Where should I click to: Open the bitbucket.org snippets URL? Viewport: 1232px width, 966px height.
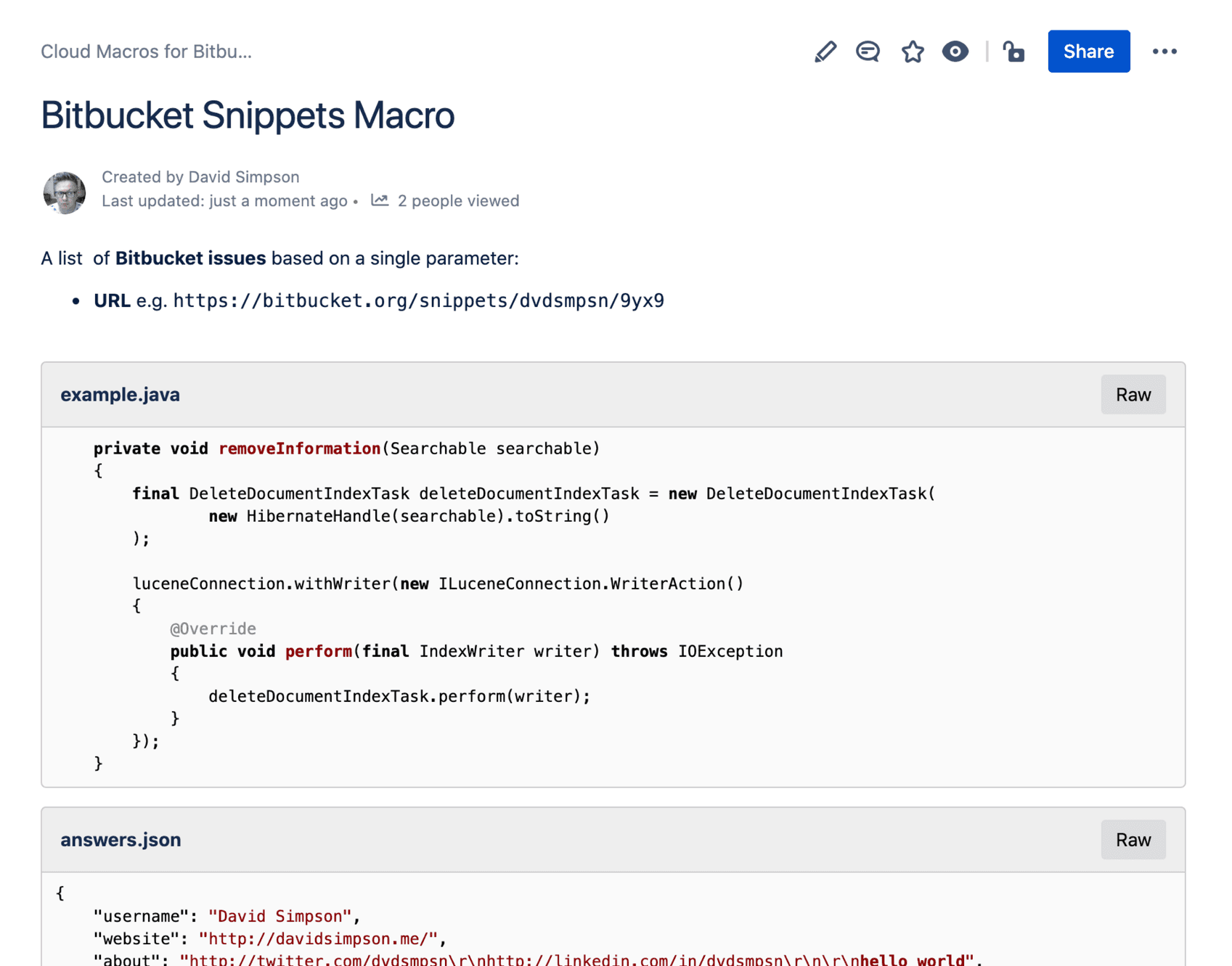pyautogui.click(x=420, y=300)
